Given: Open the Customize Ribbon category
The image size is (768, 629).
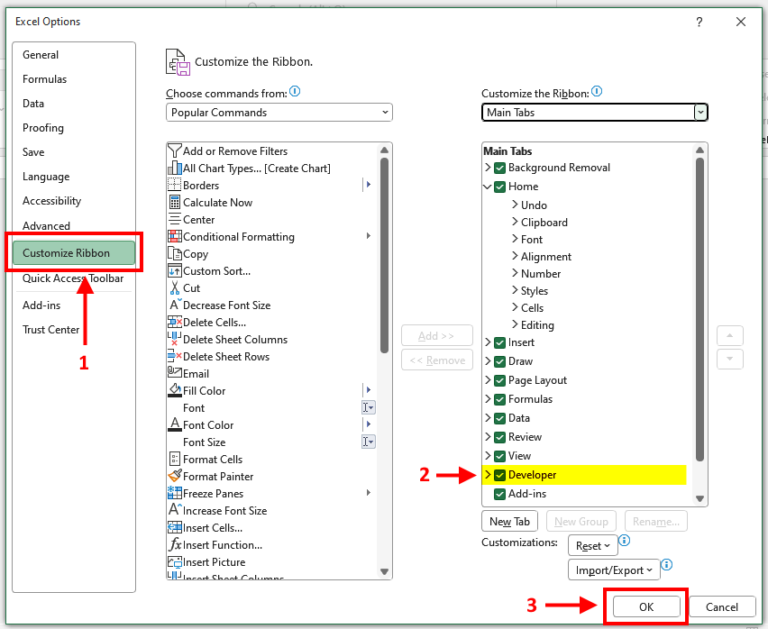Looking at the screenshot, I should click(67, 253).
